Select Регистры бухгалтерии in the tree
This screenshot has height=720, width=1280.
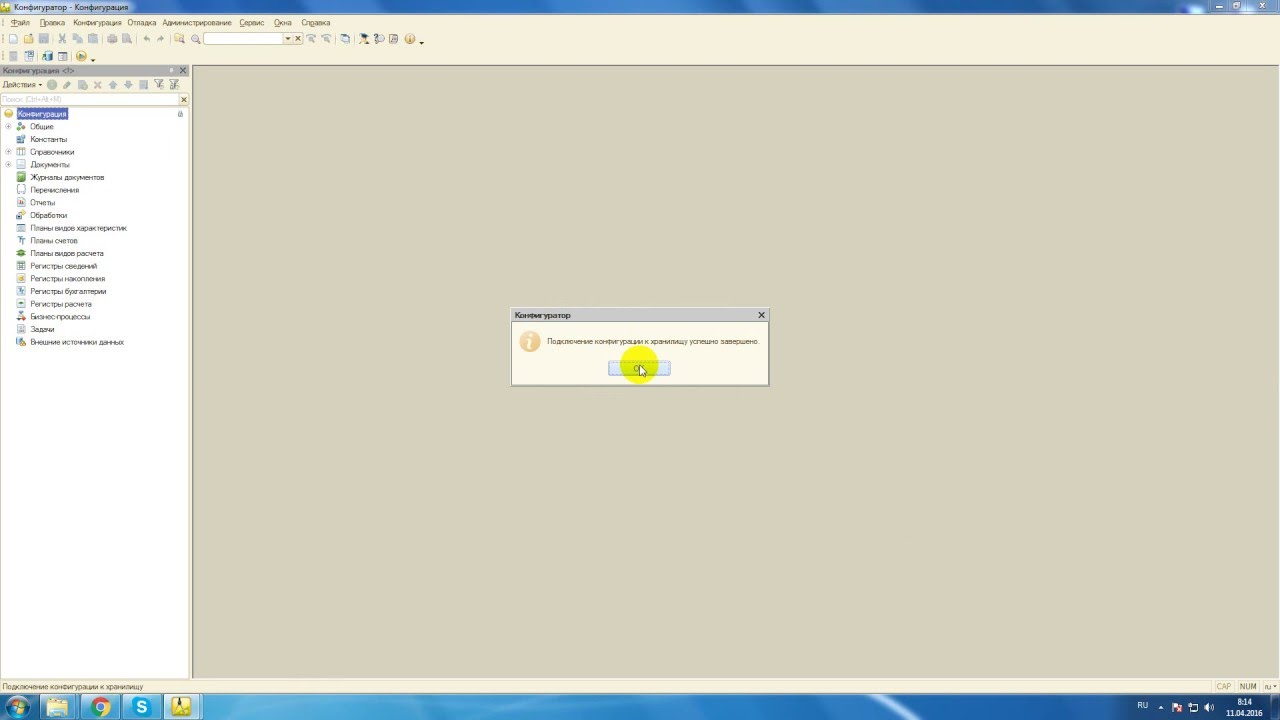68,291
